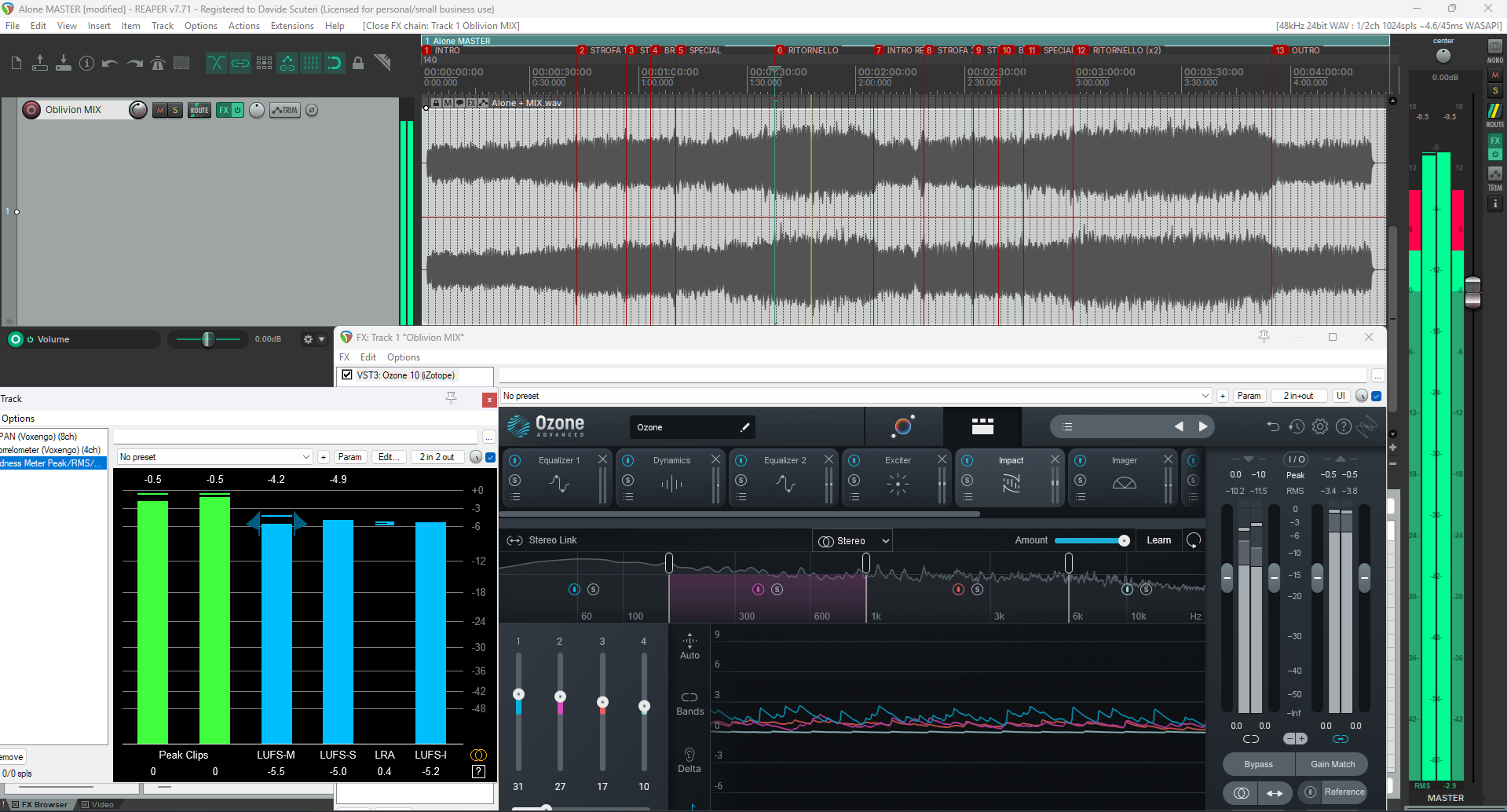Click the Learn button
The height and width of the screenshot is (812, 1507).
tap(1158, 540)
